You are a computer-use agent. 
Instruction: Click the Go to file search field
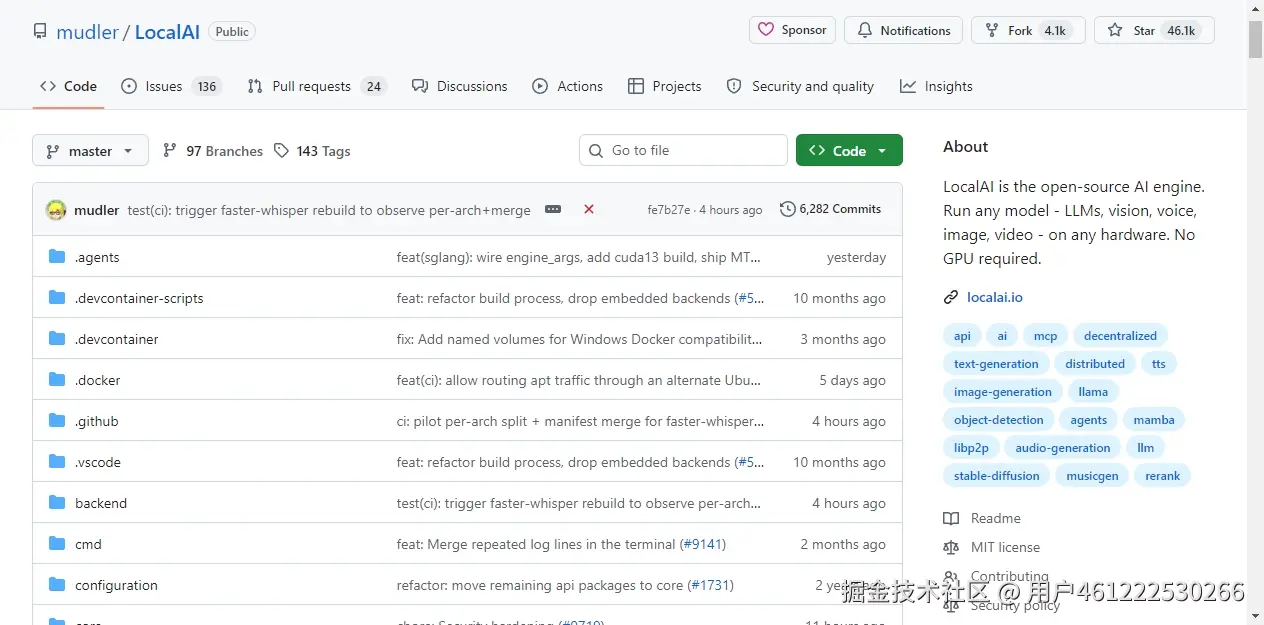(x=683, y=150)
